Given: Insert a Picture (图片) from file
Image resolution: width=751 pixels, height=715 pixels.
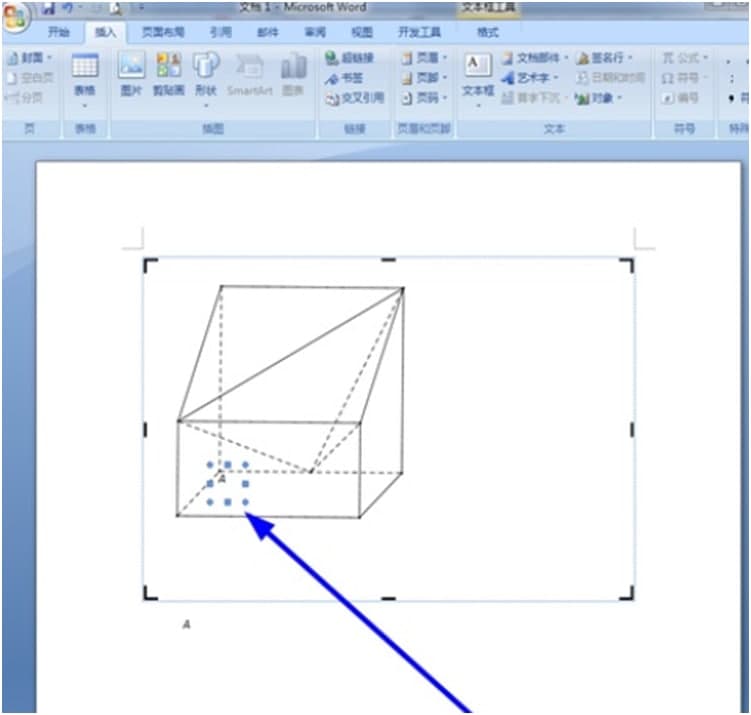Looking at the screenshot, I should 131,74.
